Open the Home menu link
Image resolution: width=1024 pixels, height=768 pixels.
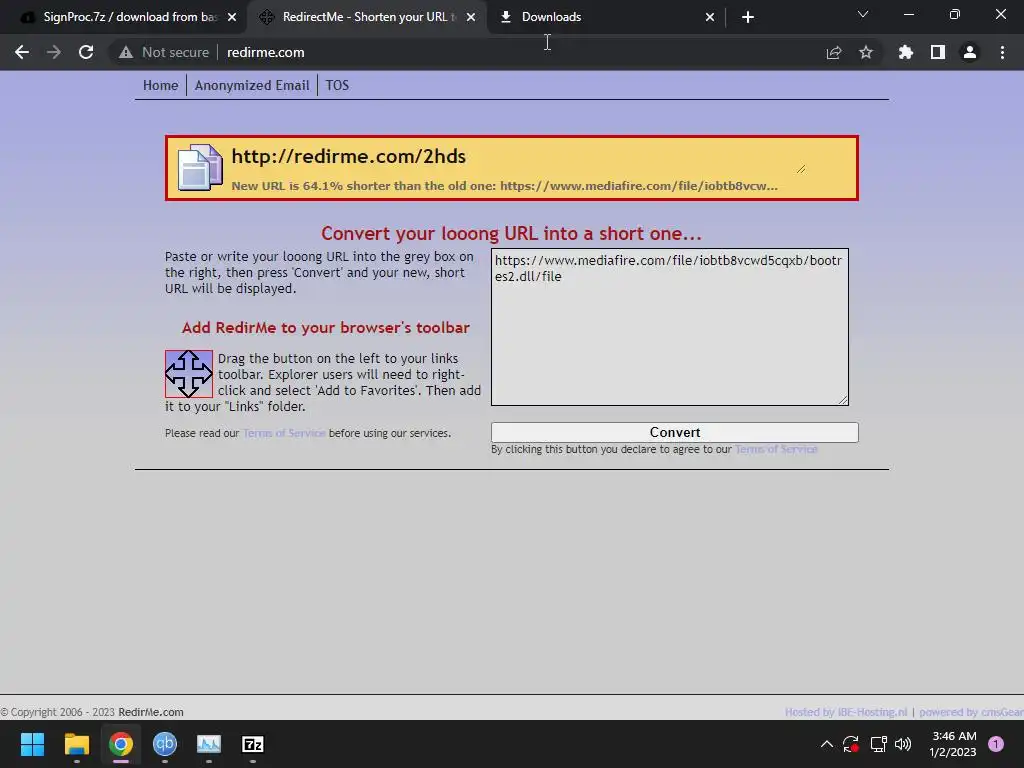[x=161, y=86]
